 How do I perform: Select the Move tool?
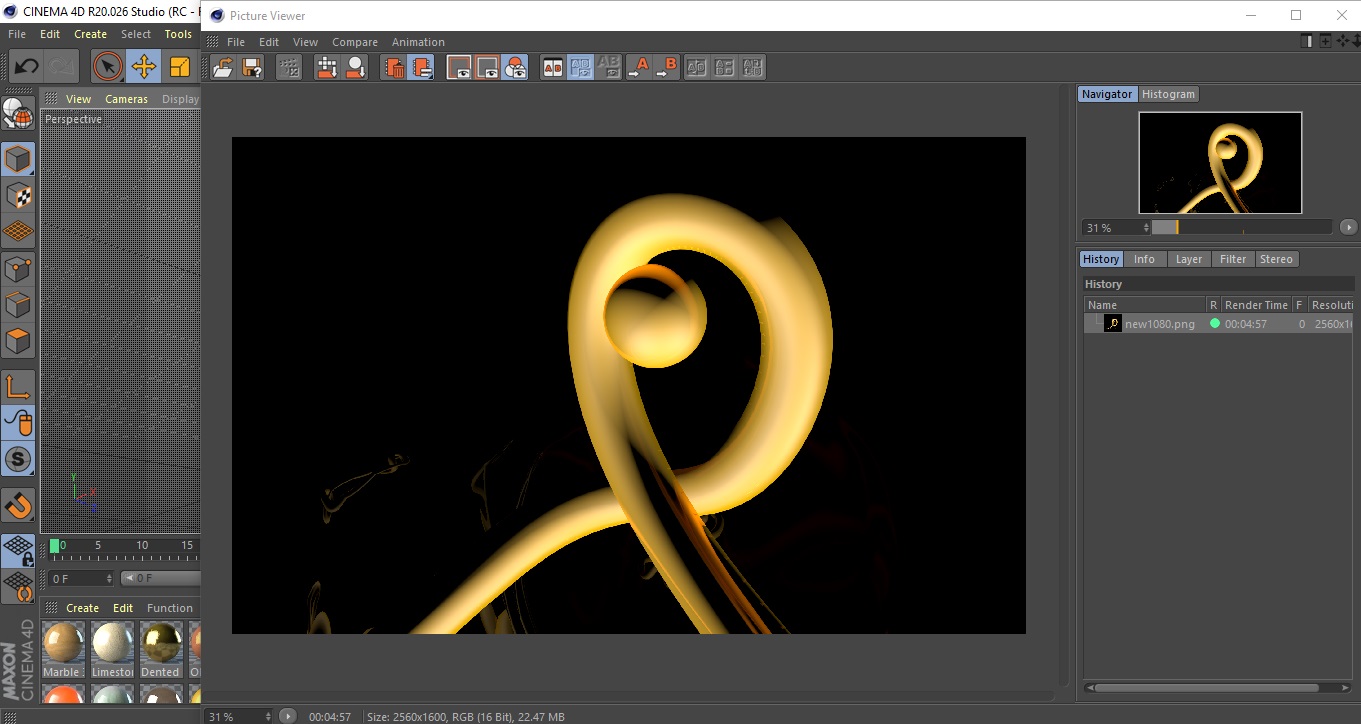coord(144,67)
